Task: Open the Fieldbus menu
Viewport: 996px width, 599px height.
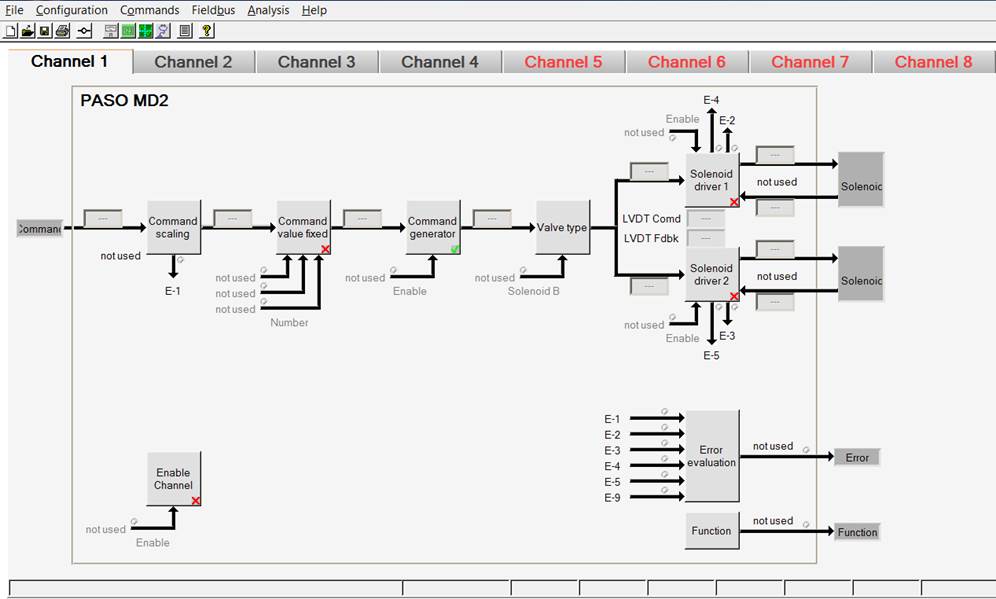Action: (x=213, y=10)
